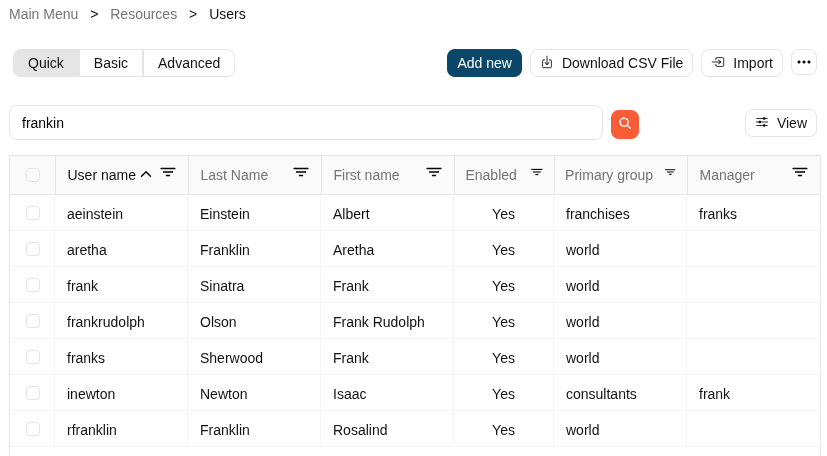The image size is (827, 456).
Task: Toggle the select-all header checkbox
Action: click(33, 175)
